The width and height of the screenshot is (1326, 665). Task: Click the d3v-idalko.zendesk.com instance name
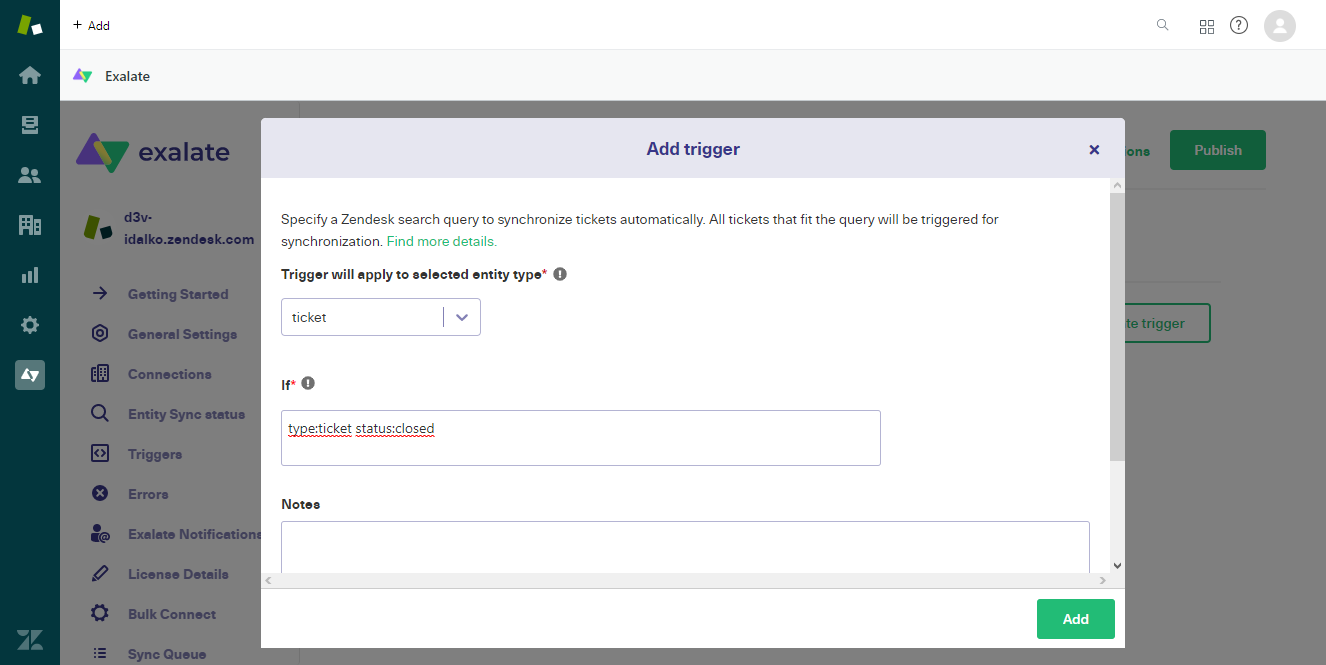(x=188, y=228)
